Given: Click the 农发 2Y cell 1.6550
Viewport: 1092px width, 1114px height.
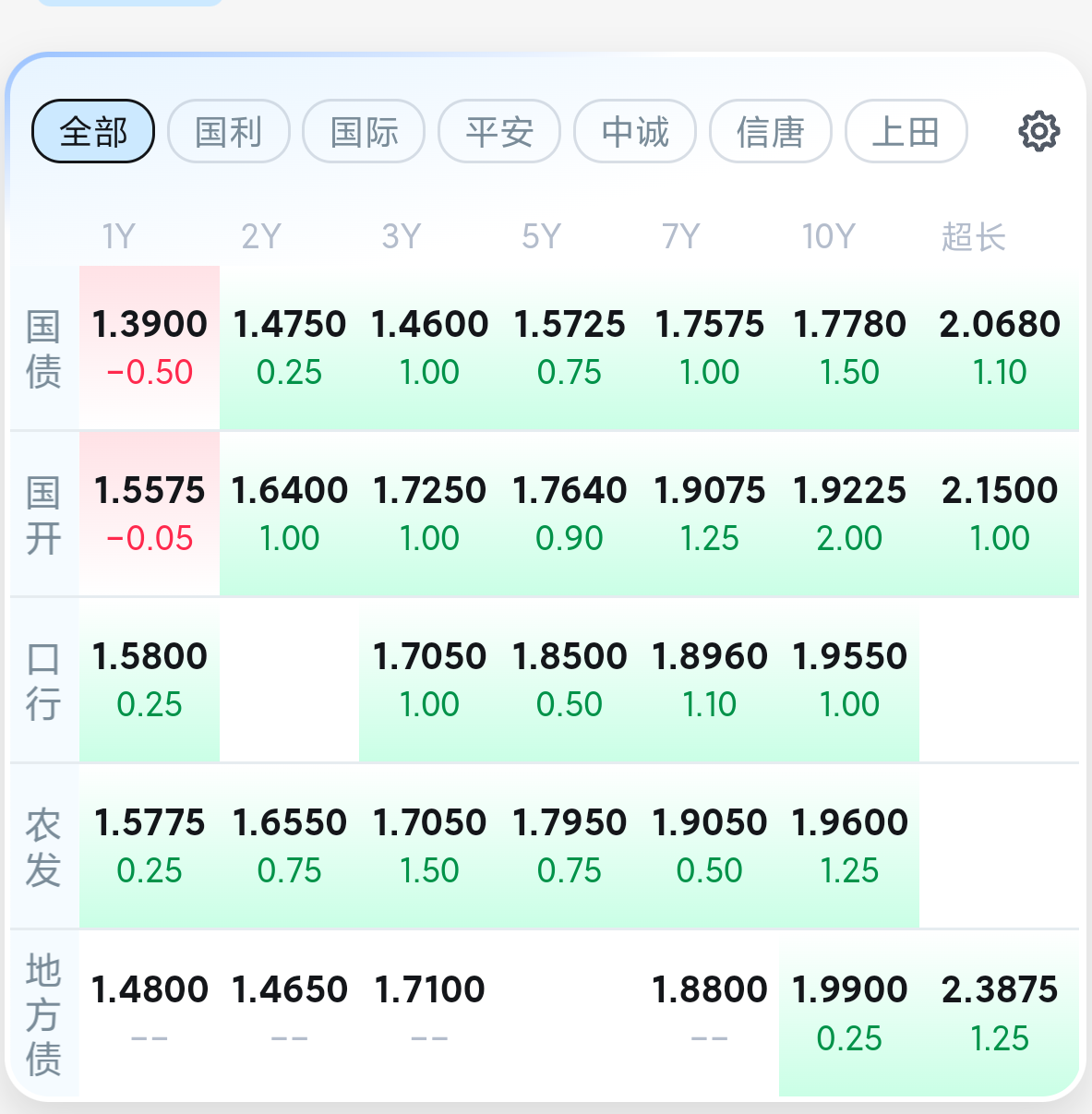Looking at the screenshot, I should pyautogui.click(x=290, y=845).
